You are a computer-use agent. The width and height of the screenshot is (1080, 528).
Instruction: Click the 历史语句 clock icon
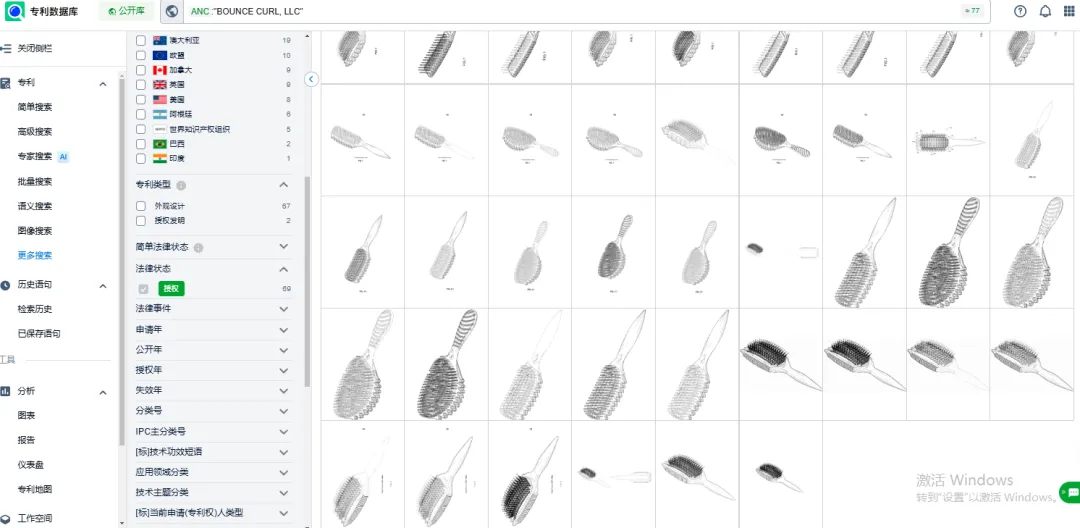[x=6, y=285]
